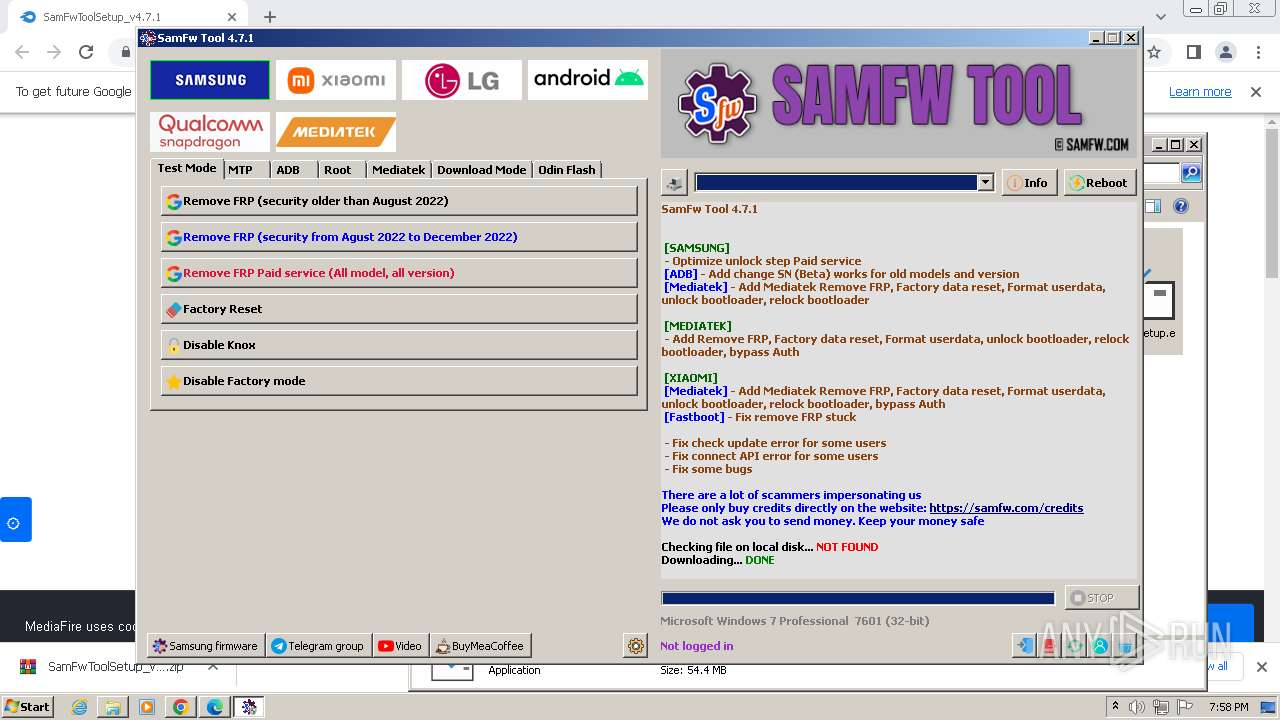Click the download progress bar
This screenshot has height=720, width=1280.
pyautogui.click(x=858, y=598)
